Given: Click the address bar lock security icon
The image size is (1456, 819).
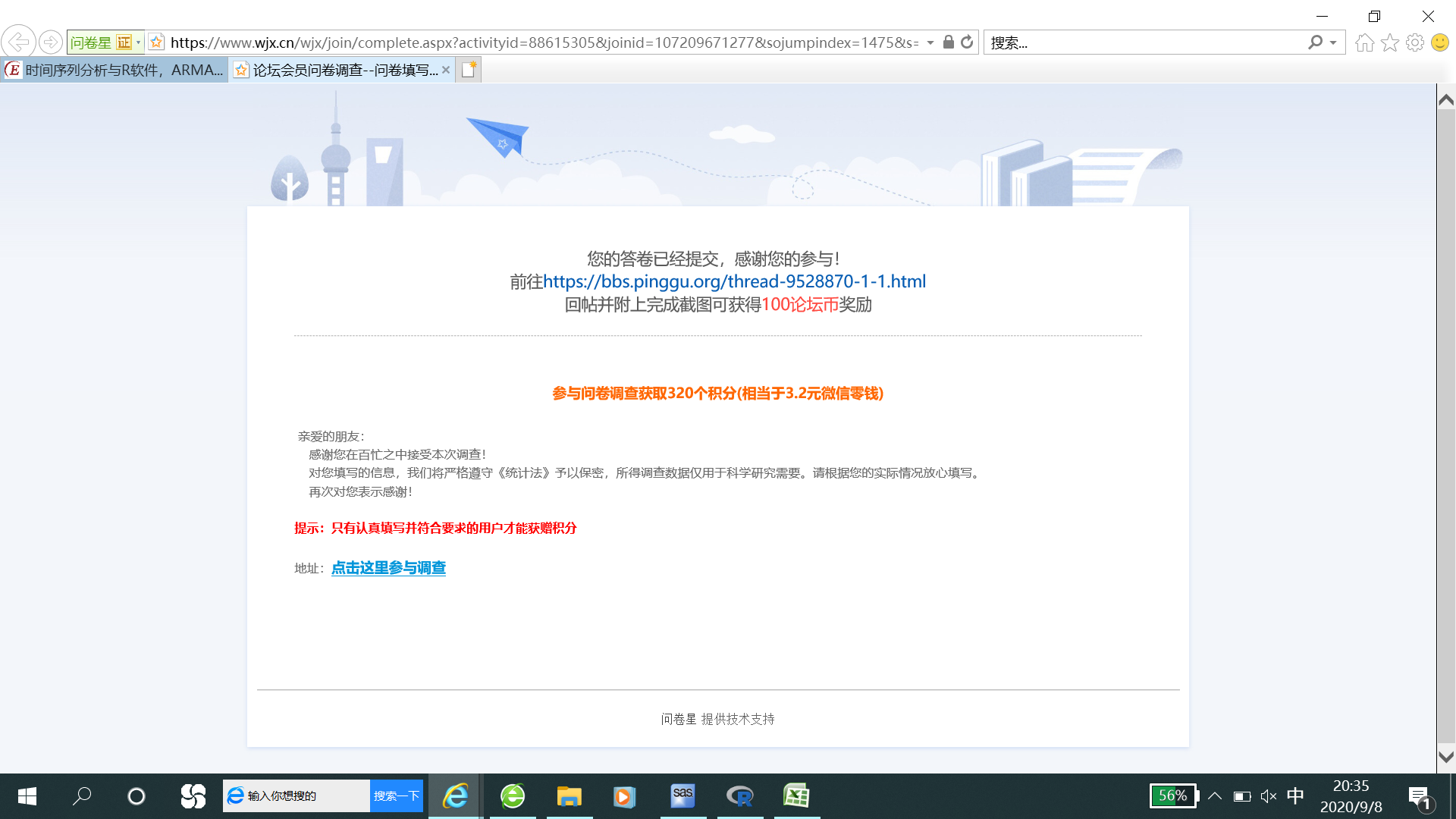Looking at the screenshot, I should coord(948,42).
